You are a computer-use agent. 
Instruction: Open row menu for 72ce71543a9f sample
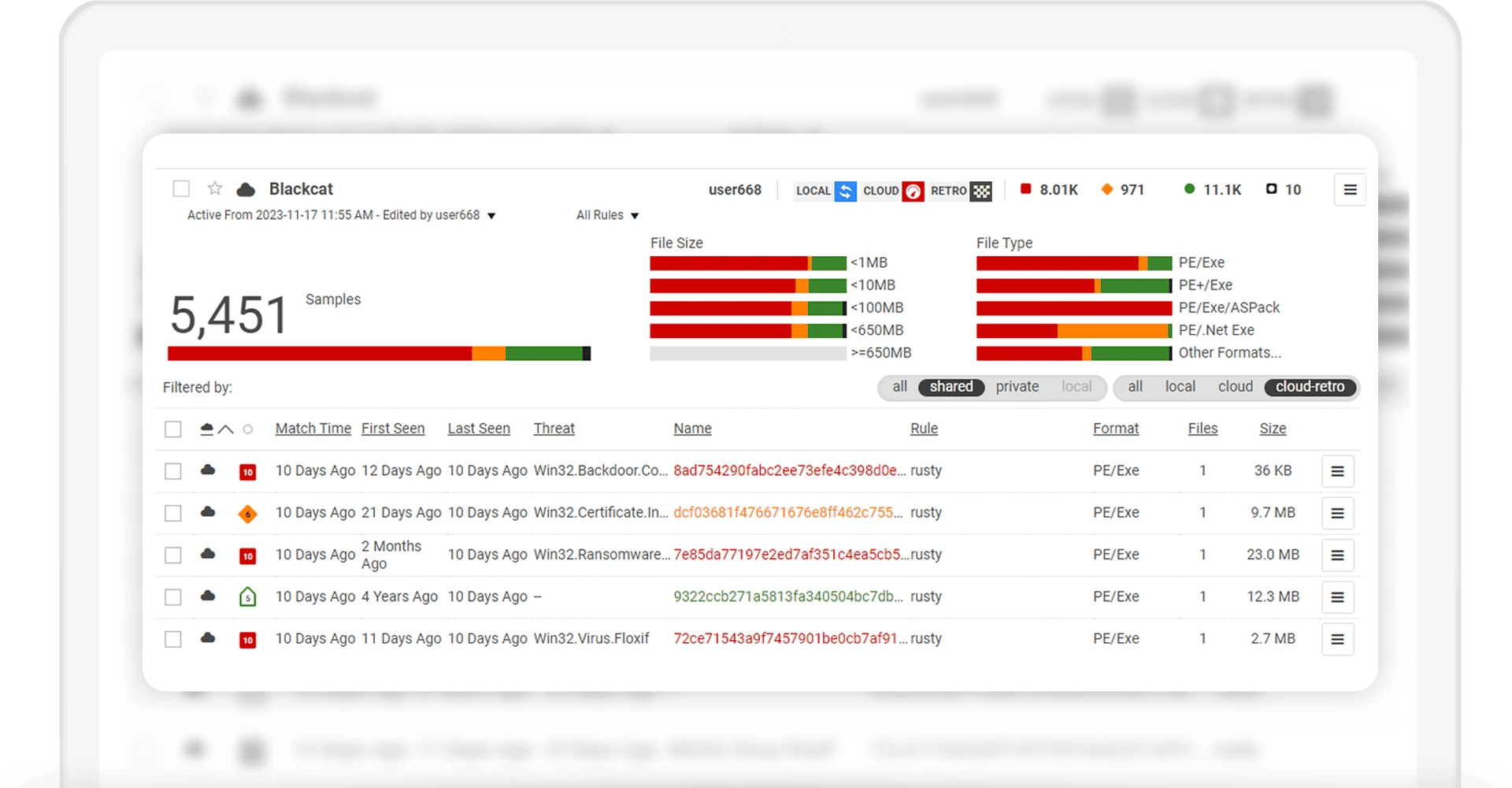1337,639
